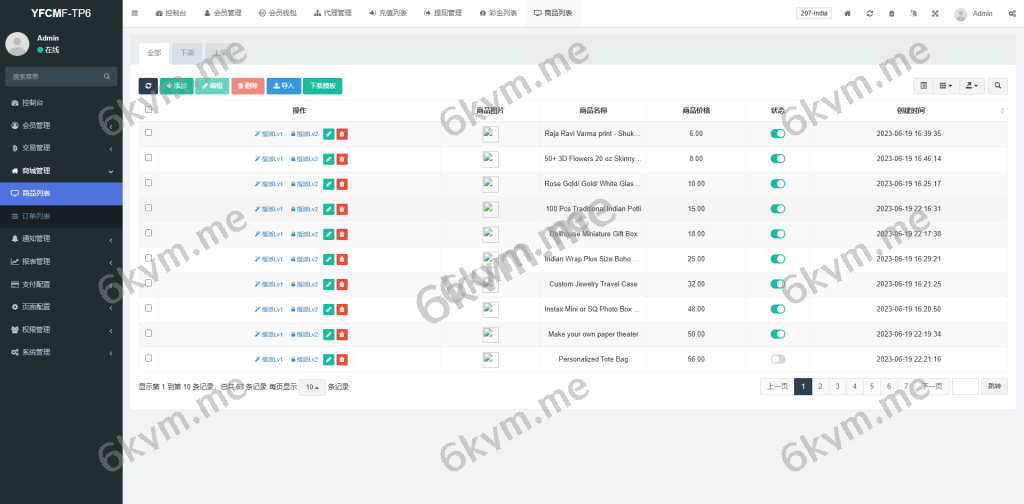The image size is (1024, 504).
Task: Toggle status switch for Personalized Tote Bag
Action: (777, 359)
